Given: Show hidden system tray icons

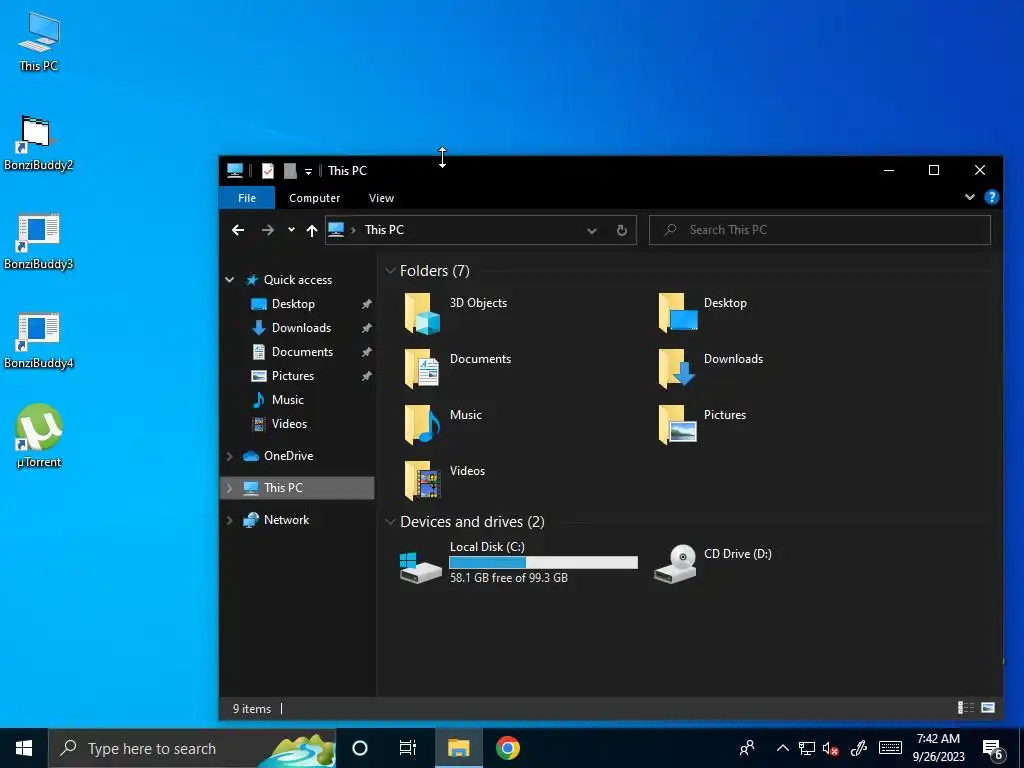Looking at the screenshot, I should click(x=782, y=748).
